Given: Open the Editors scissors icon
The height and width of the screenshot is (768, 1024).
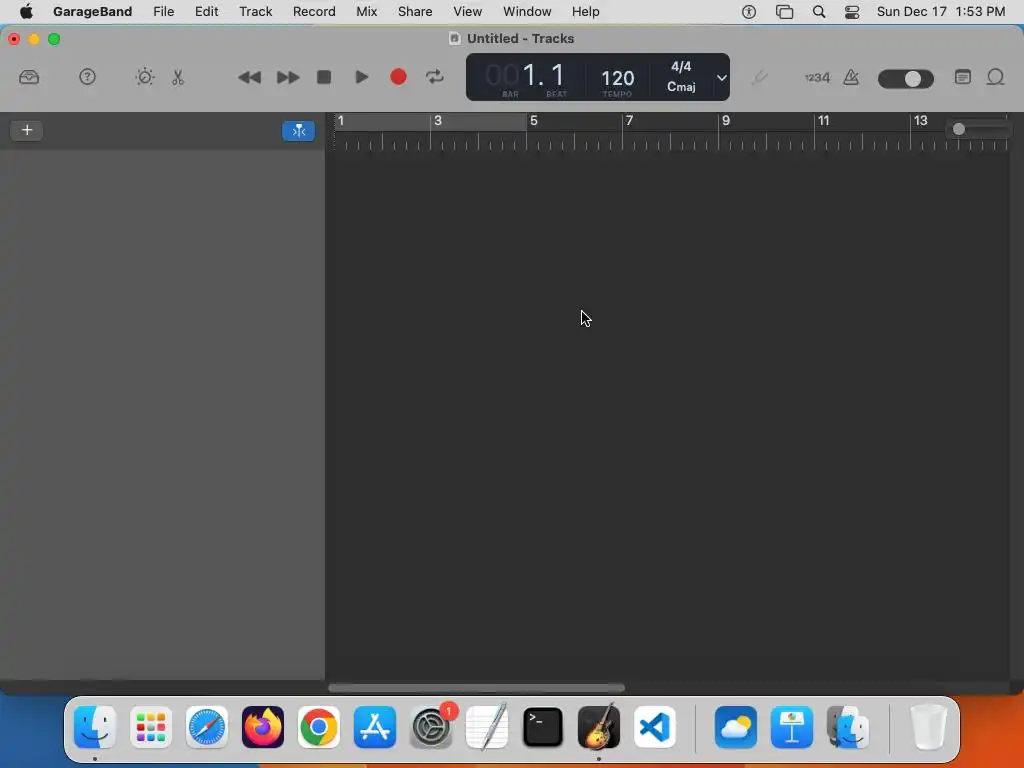Looking at the screenshot, I should 178,77.
